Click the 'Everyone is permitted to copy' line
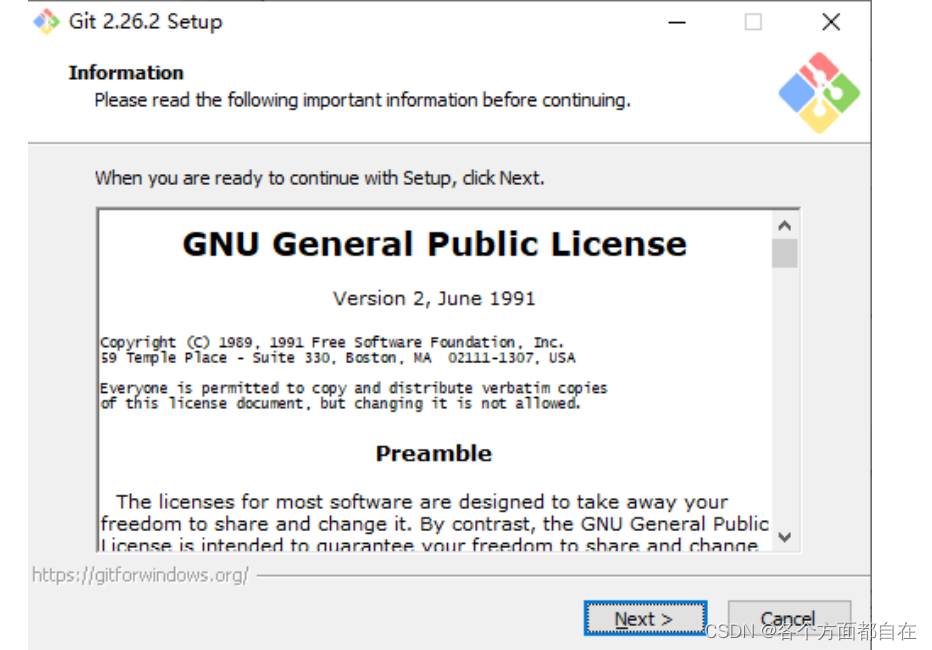Viewport: 932px width, 650px height. (354, 388)
